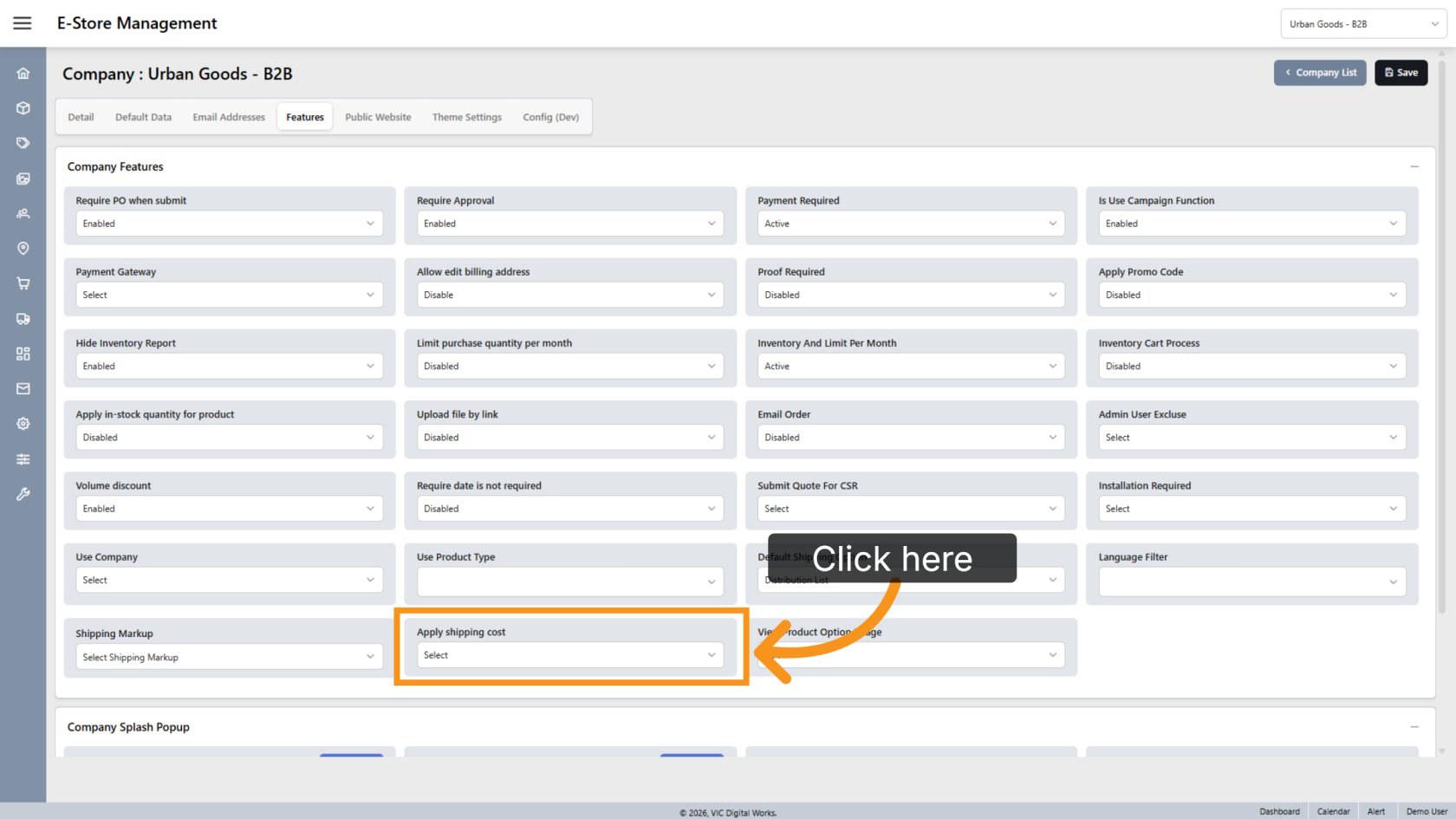The height and width of the screenshot is (819, 1456).
Task: Open the wrench tools icon in sidebar
Action: click(x=23, y=494)
